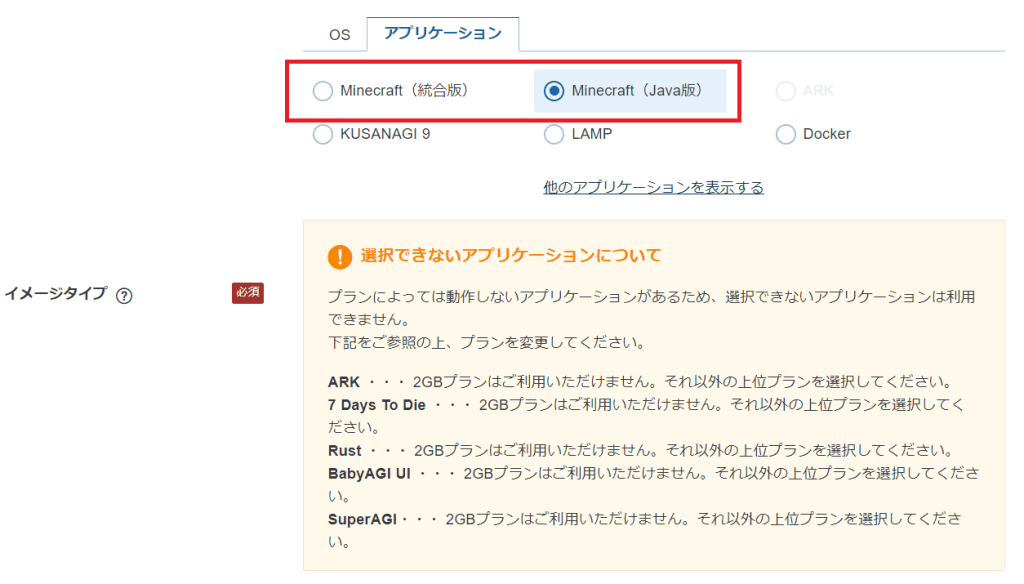The image size is (1024, 584).
Task: Click the bold ARK entry in notice
Action: pos(344,382)
